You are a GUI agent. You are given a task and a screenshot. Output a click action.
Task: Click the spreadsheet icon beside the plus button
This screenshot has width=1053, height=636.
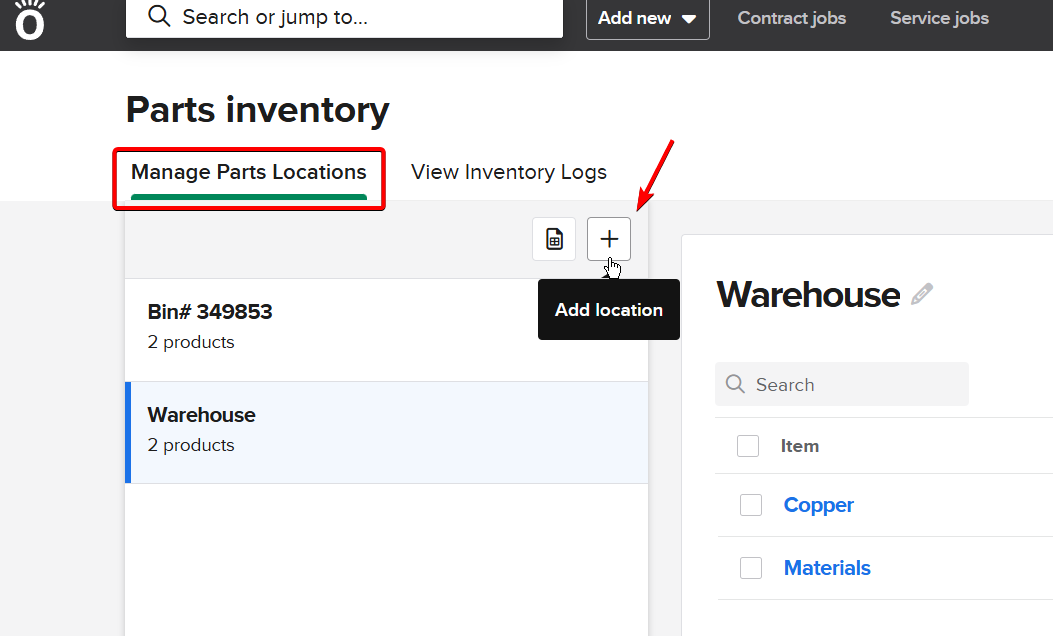pyautogui.click(x=554, y=239)
